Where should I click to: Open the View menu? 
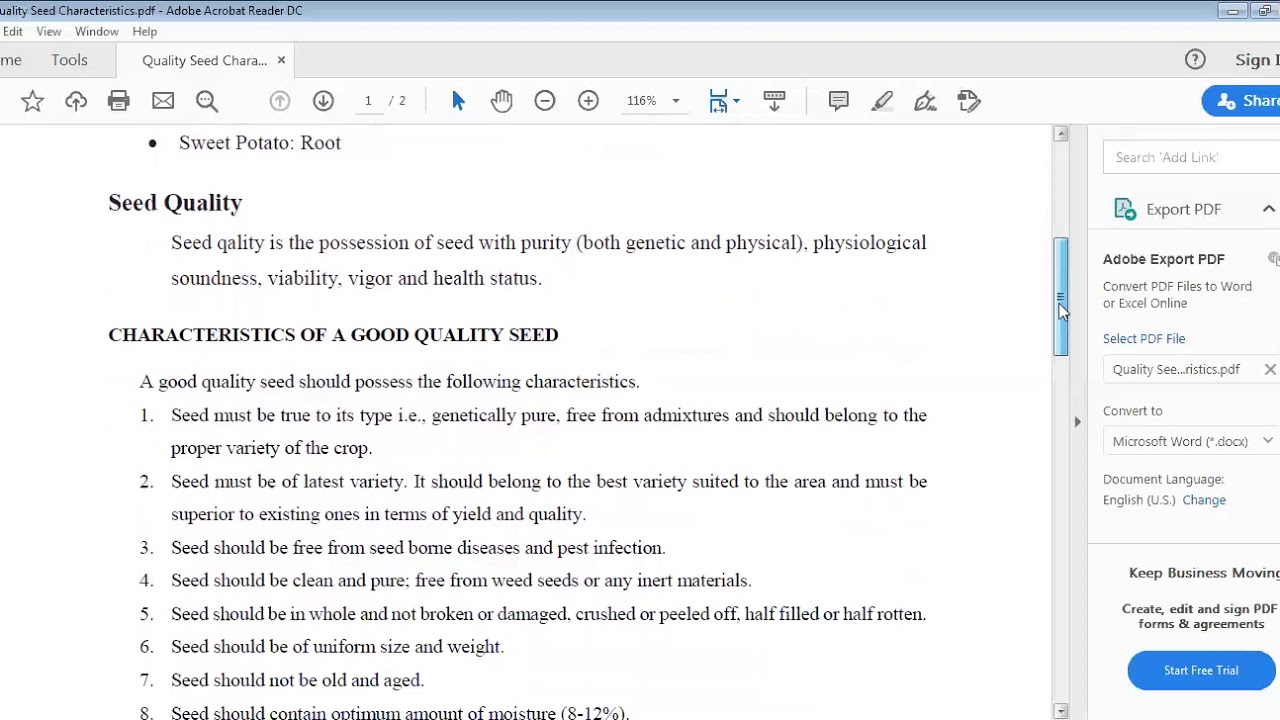48,31
